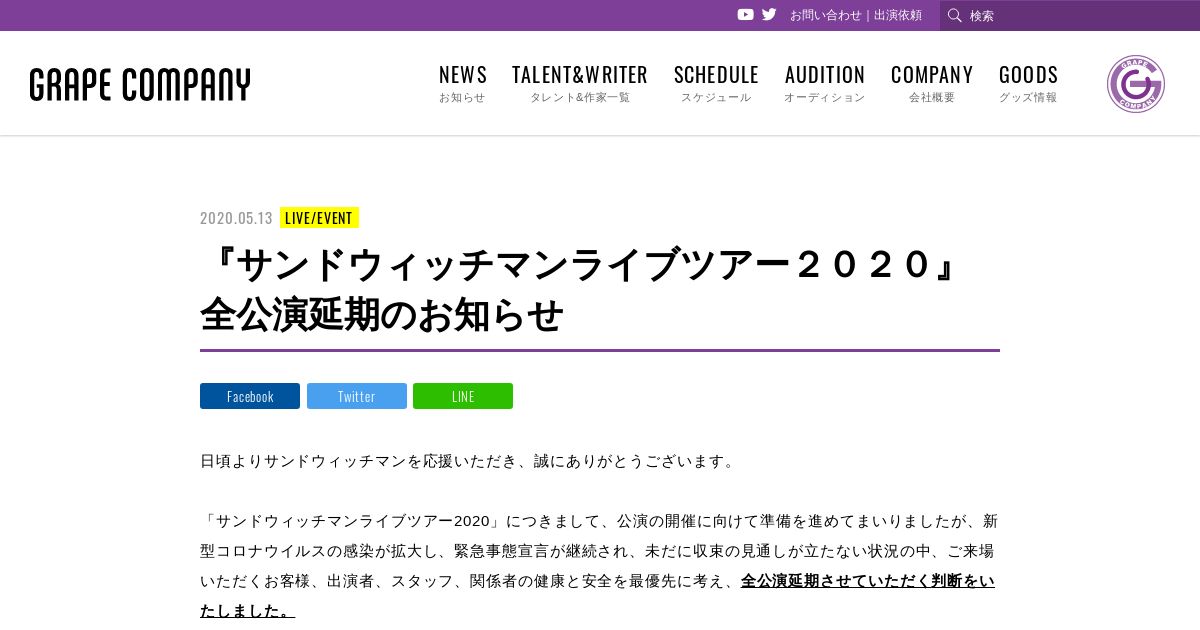
Task: Open 出演依頼 booking request link
Action: pyautogui.click(x=898, y=15)
